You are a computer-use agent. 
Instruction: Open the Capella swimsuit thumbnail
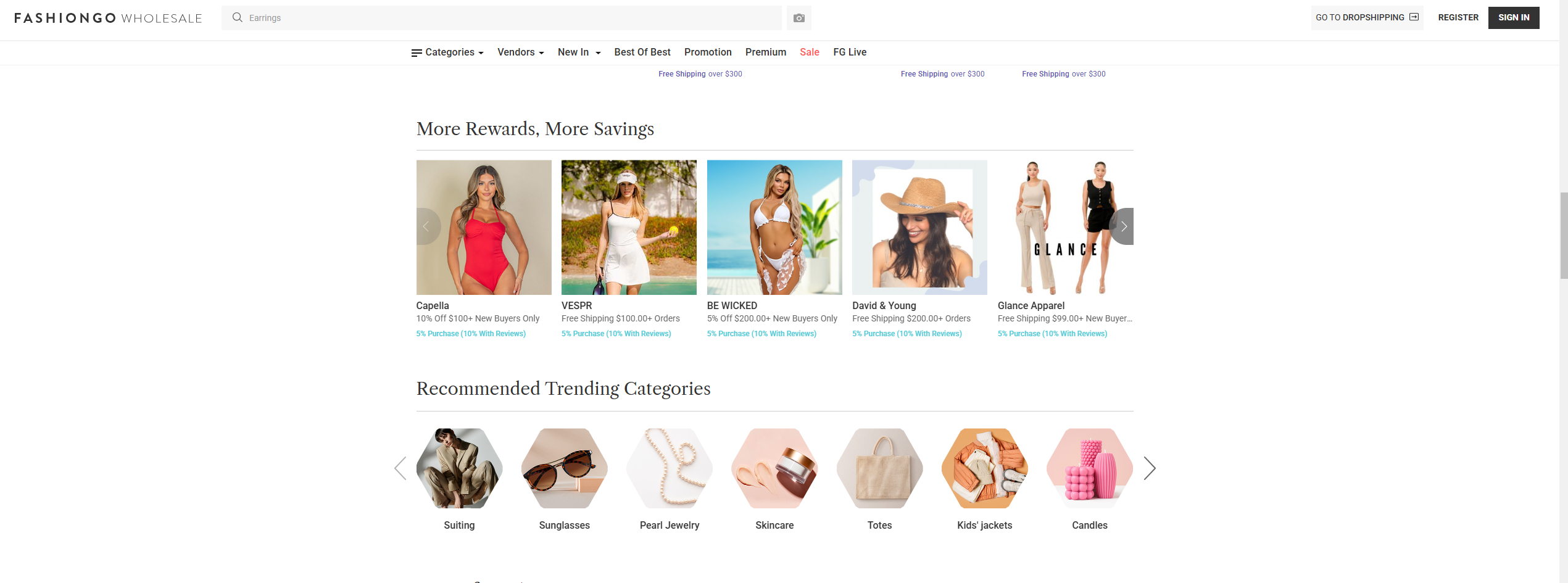(x=484, y=228)
